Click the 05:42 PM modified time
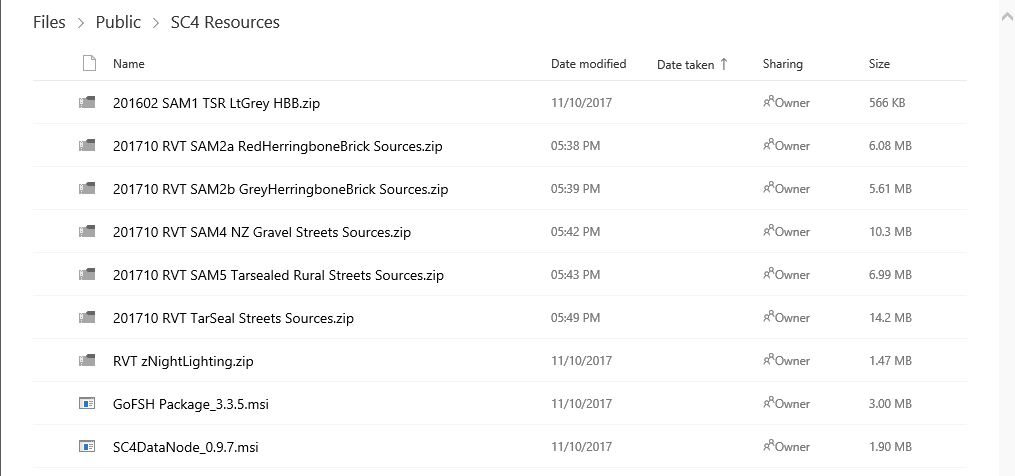 pyautogui.click(x=575, y=231)
